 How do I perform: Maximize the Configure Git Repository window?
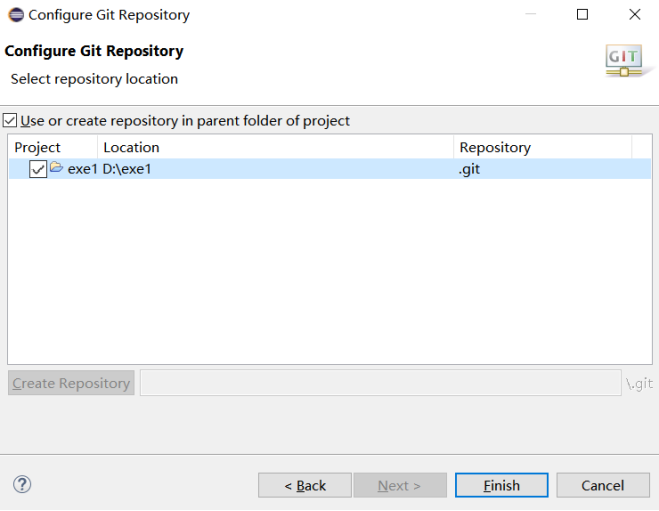(x=582, y=15)
